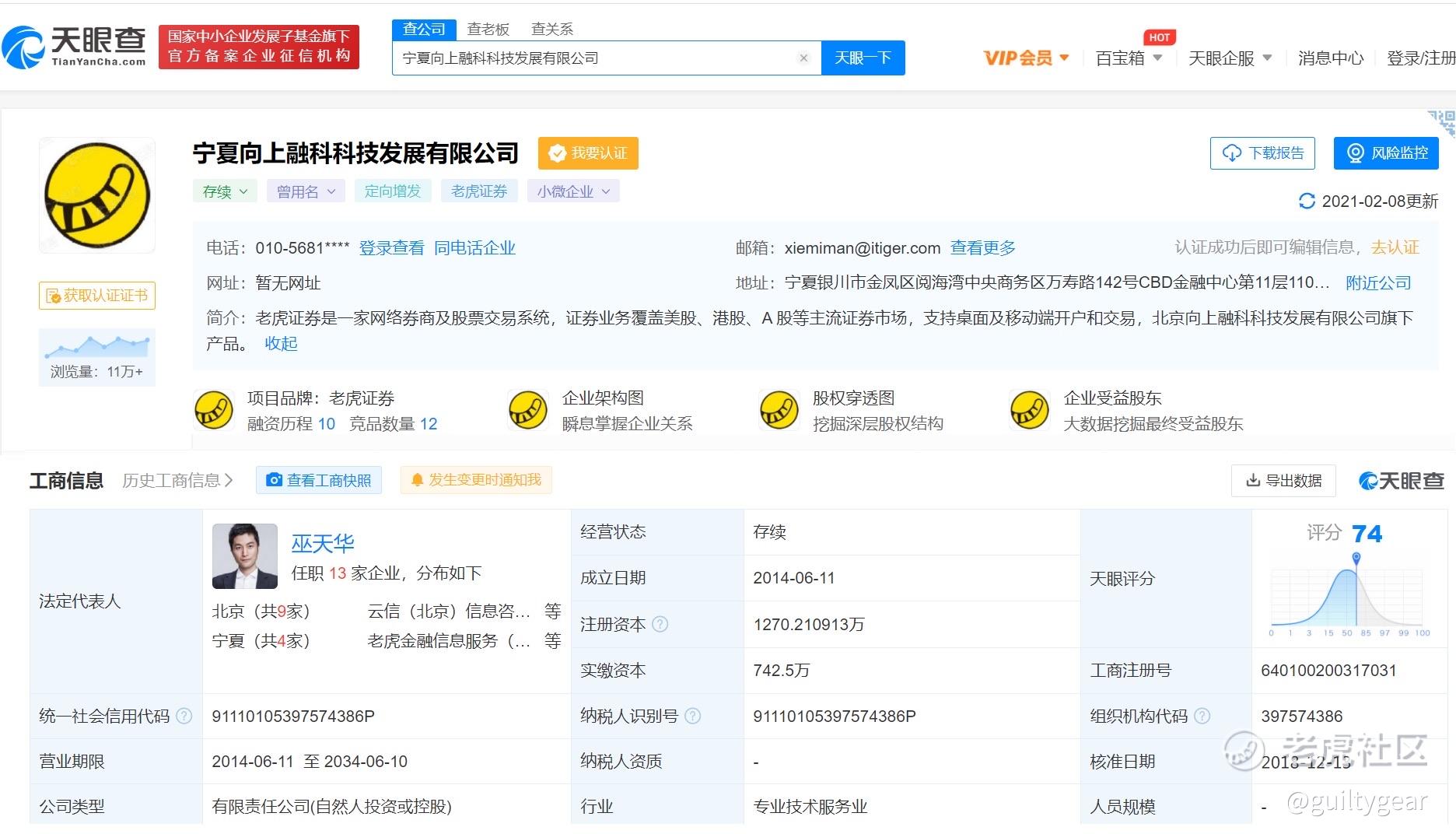Click 风险监控 button
Screen dimensions: 1456x834
pyautogui.click(x=1386, y=153)
